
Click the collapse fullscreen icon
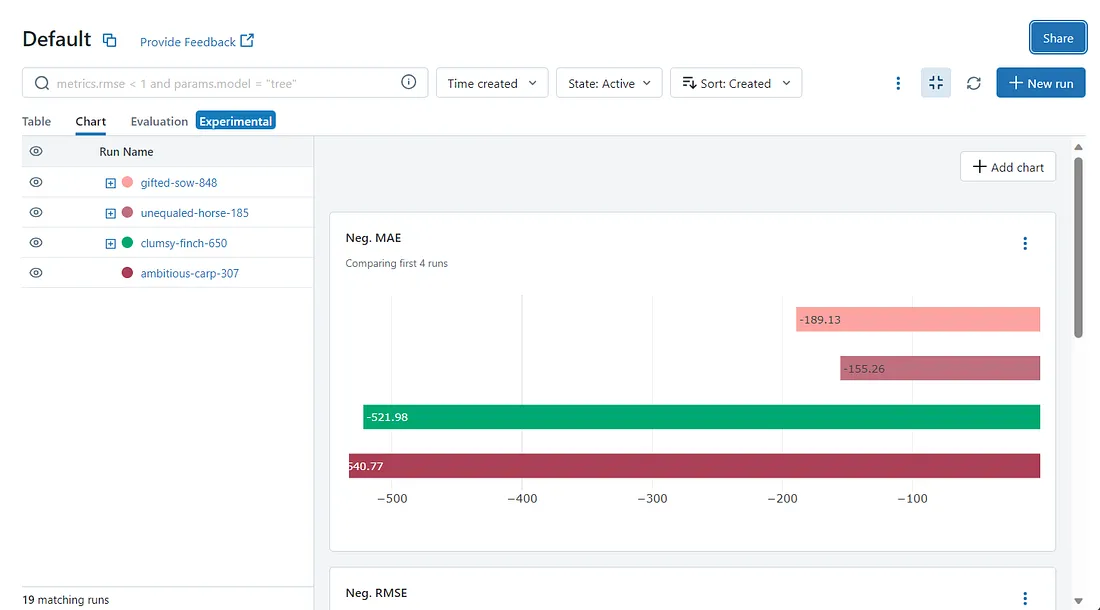(936, 83)
